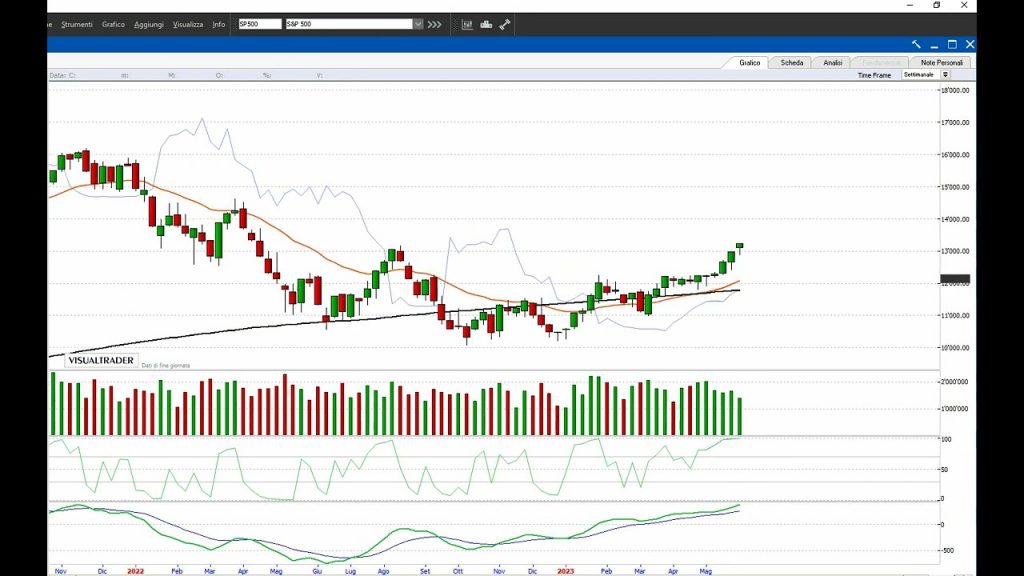The image size is (1024, 576).
Task: Close the chart panel in the blue bar
Action: pos(970,44)
